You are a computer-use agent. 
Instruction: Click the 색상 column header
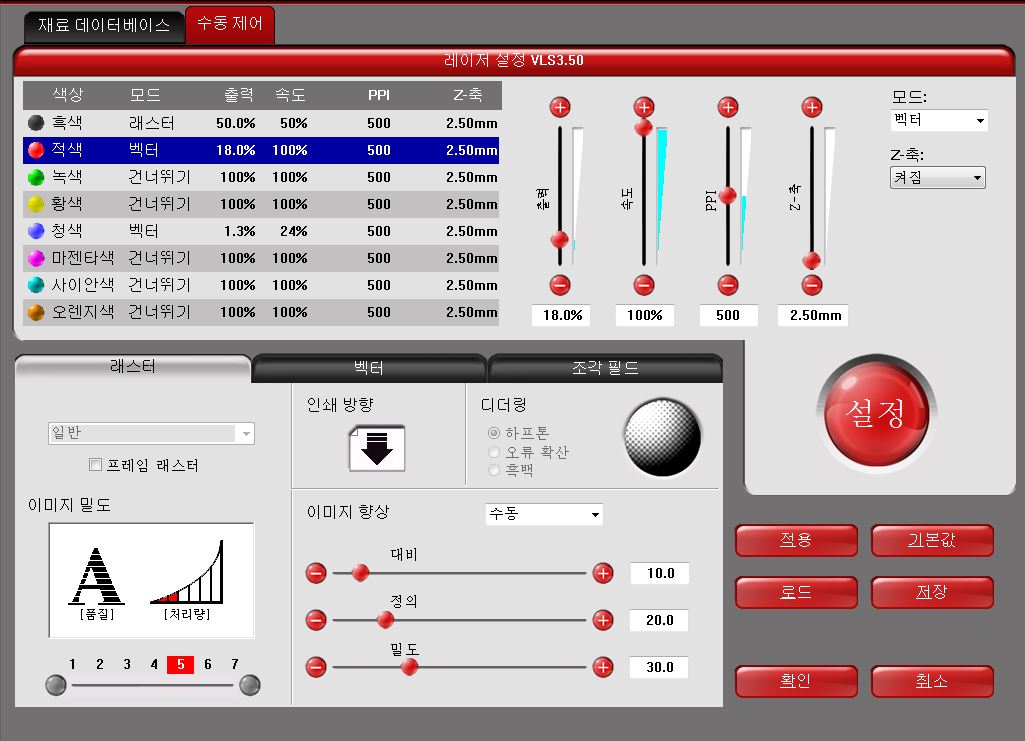[x=67, y=95]
